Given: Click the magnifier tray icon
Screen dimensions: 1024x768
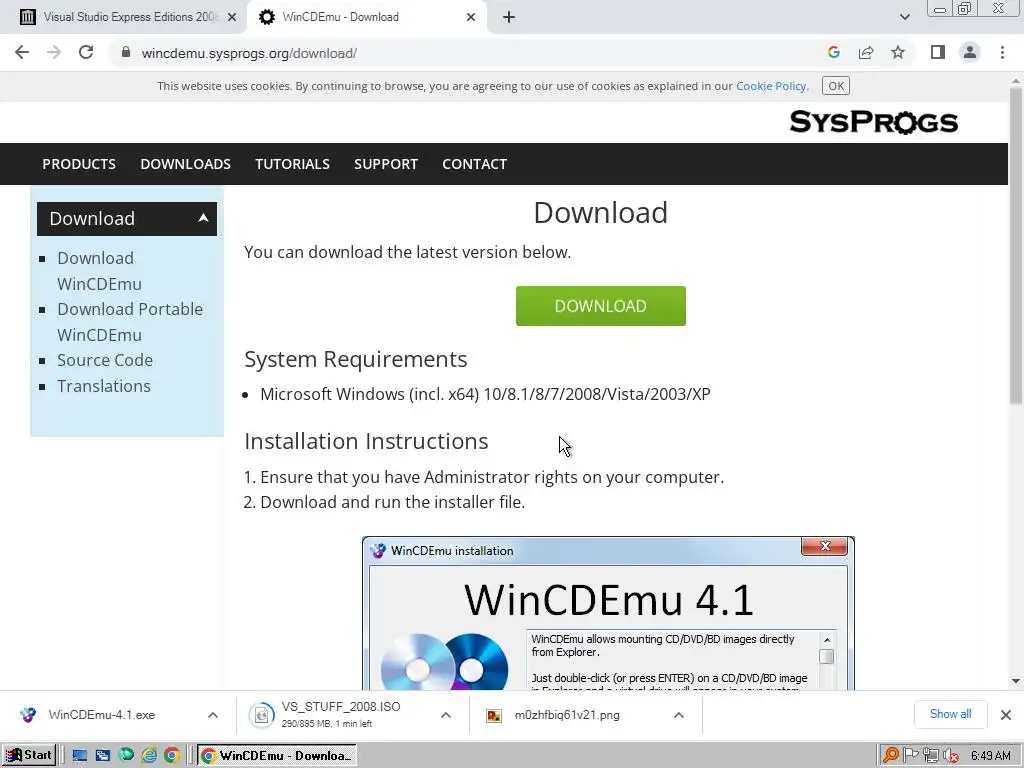Looking at the screenshot, I should [890, 756].
